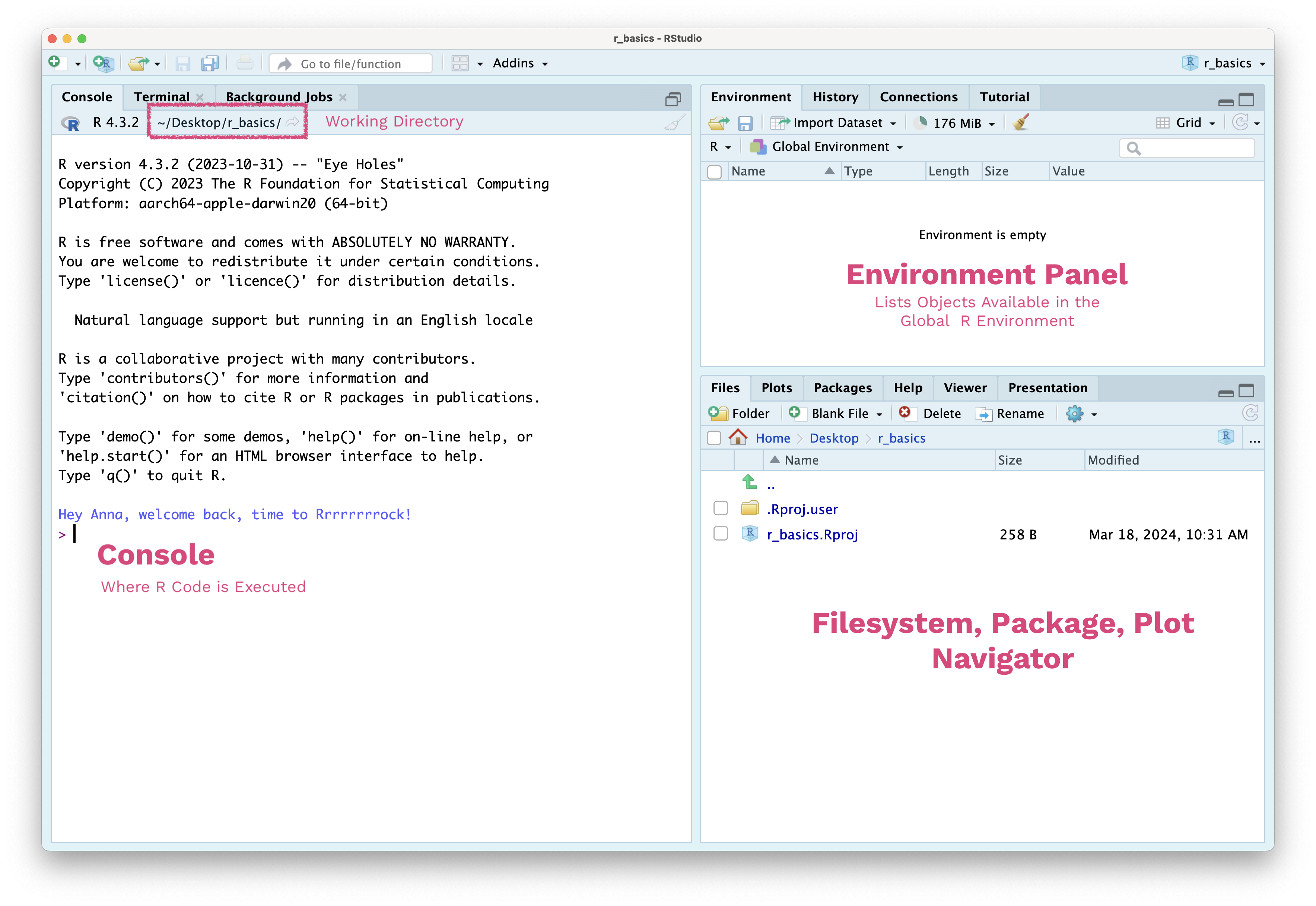Switch to the Environment tab

[x=751, y=97]
